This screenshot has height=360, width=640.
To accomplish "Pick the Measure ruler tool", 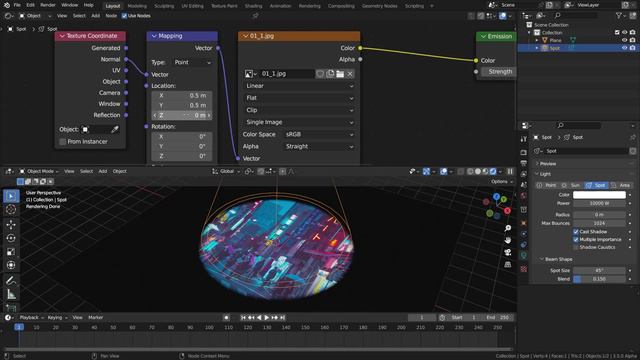I will 11,294.
